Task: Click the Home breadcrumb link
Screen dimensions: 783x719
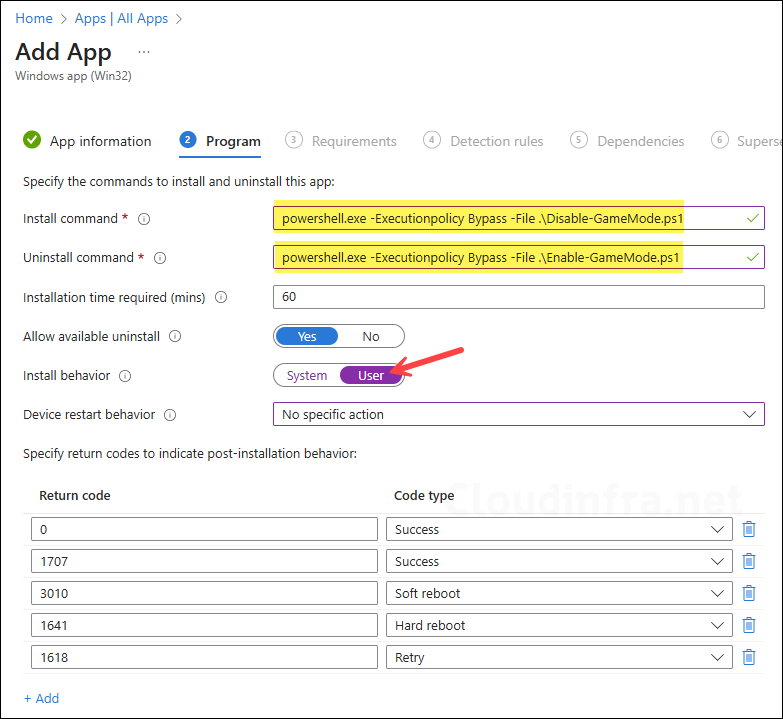Action: click(x=34, y=18)
